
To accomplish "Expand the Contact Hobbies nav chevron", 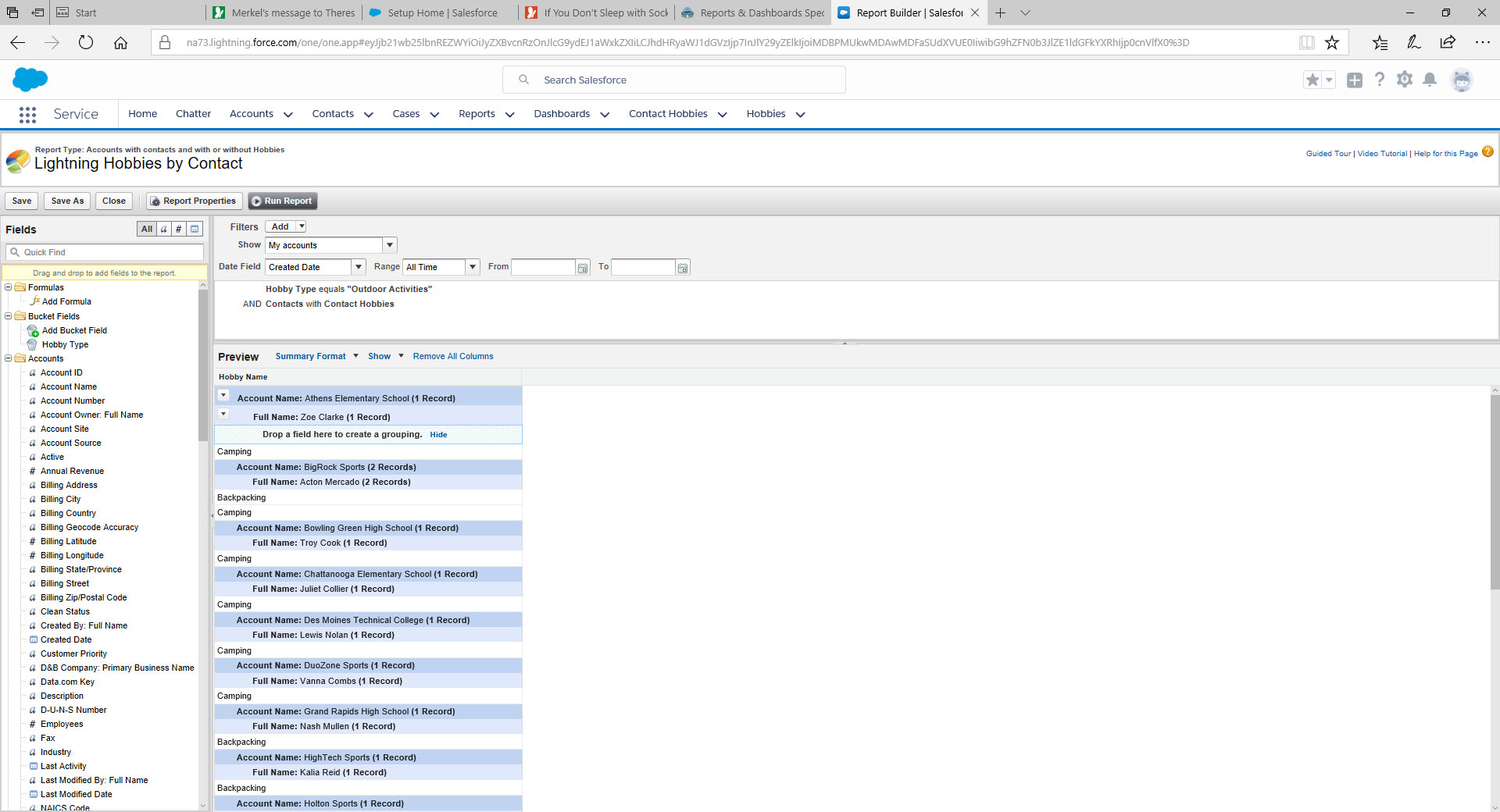I will [x=723, y=115].
